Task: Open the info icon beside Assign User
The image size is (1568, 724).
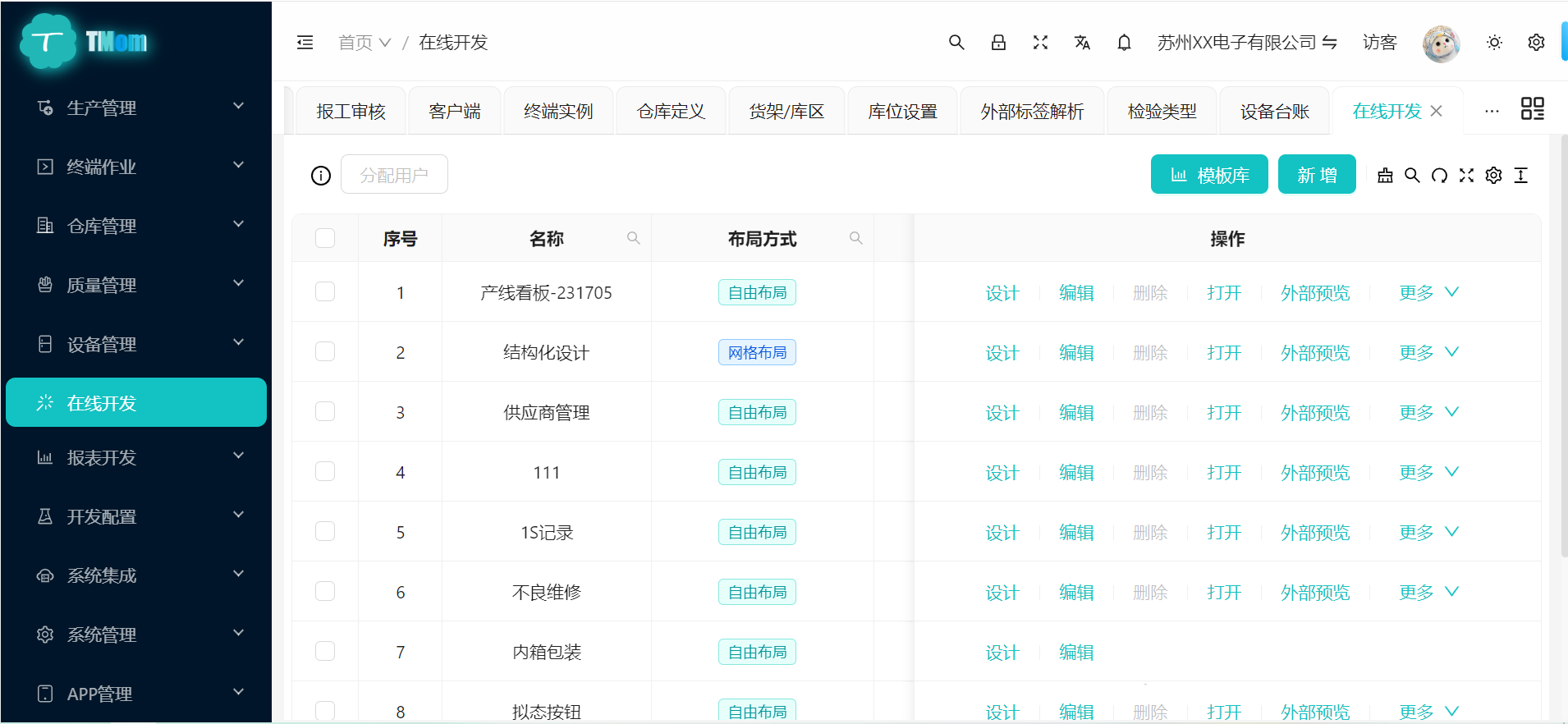Action: (321, 176)
